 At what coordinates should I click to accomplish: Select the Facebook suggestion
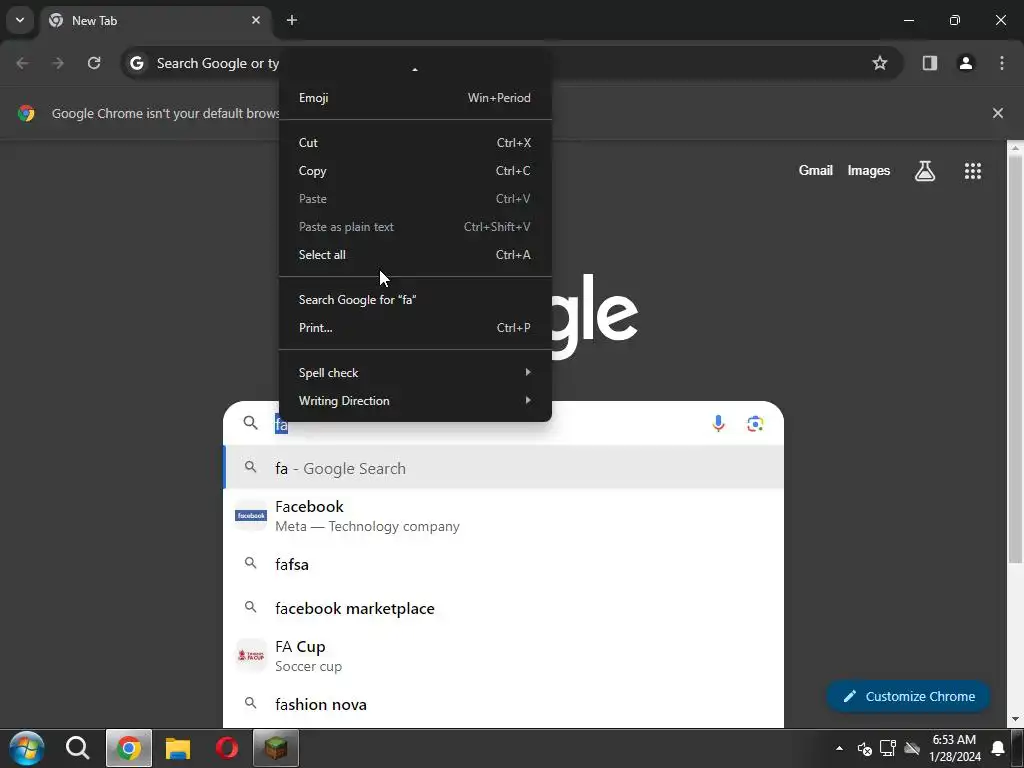504,516
